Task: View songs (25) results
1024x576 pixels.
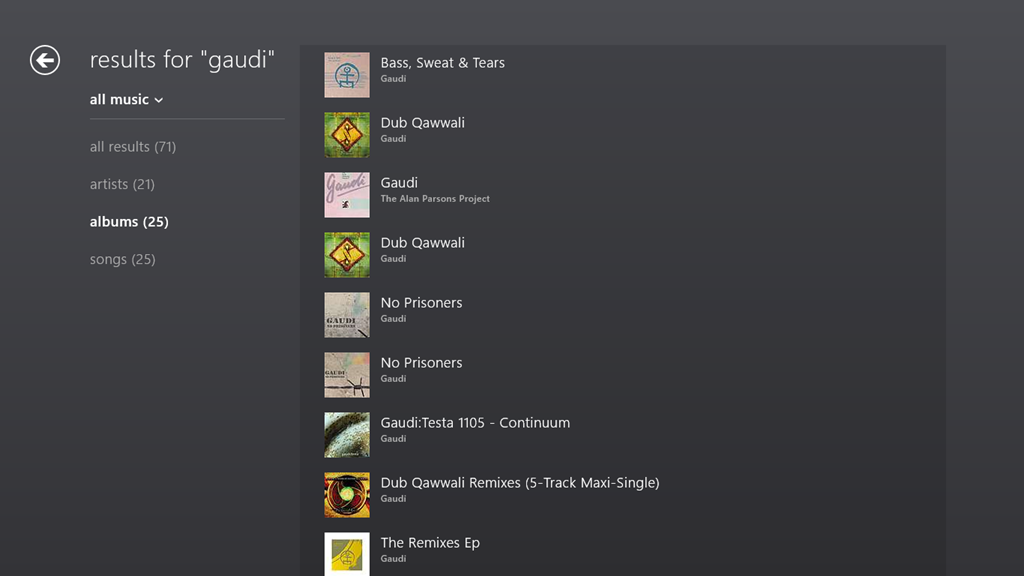Action: click(x=122, y=259)
